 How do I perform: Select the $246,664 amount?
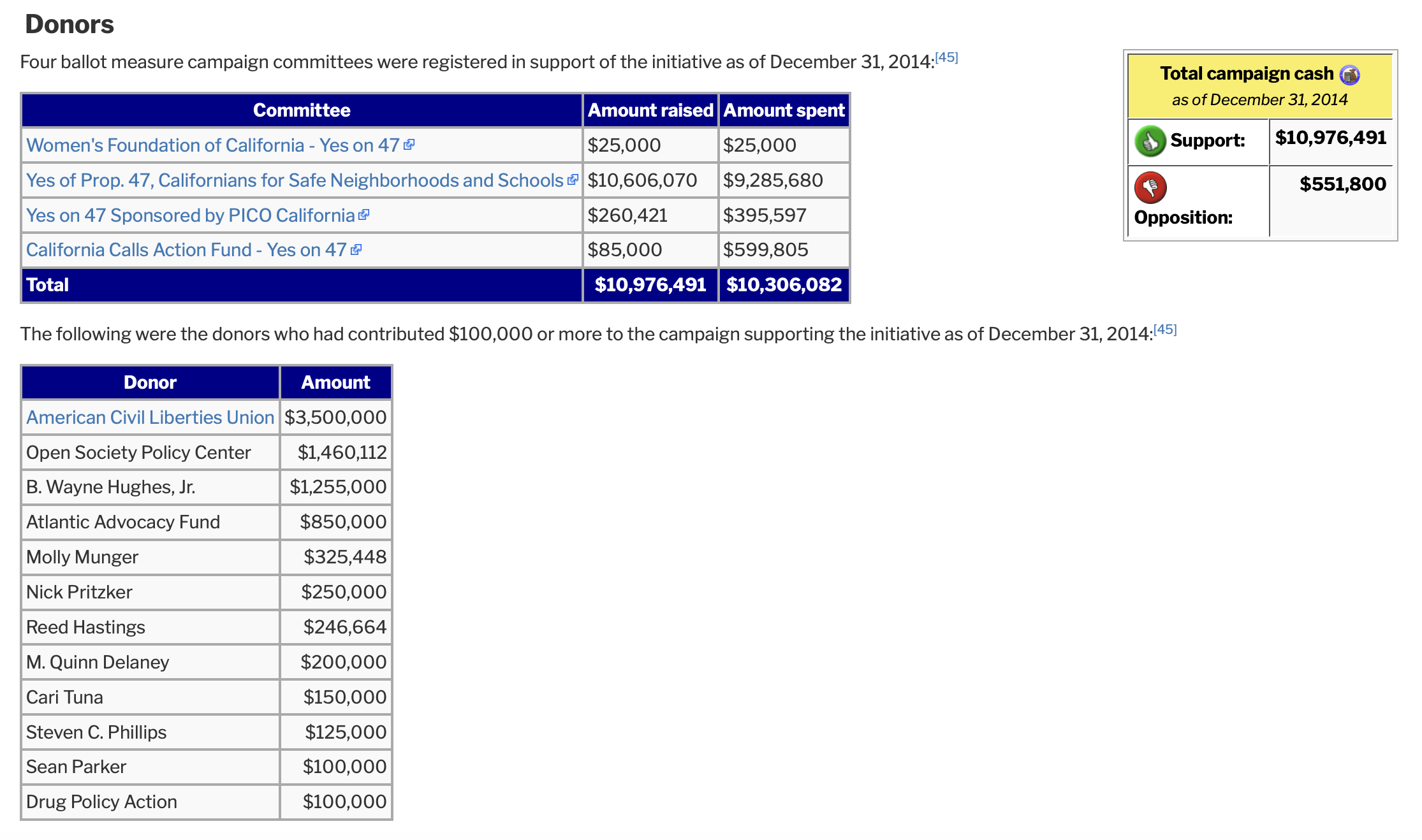point(345,627)
